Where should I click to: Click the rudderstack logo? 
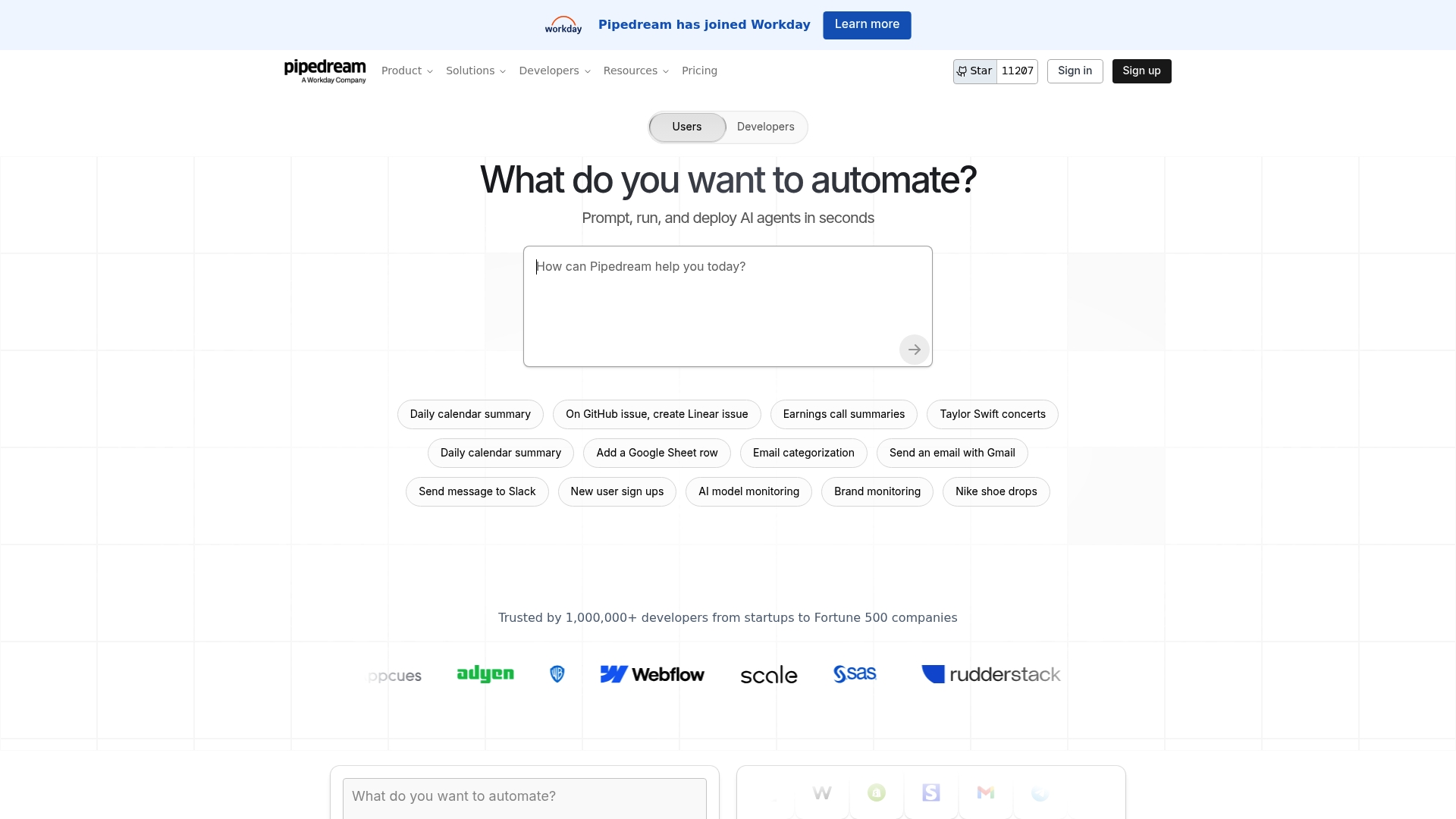pos(990,674)
